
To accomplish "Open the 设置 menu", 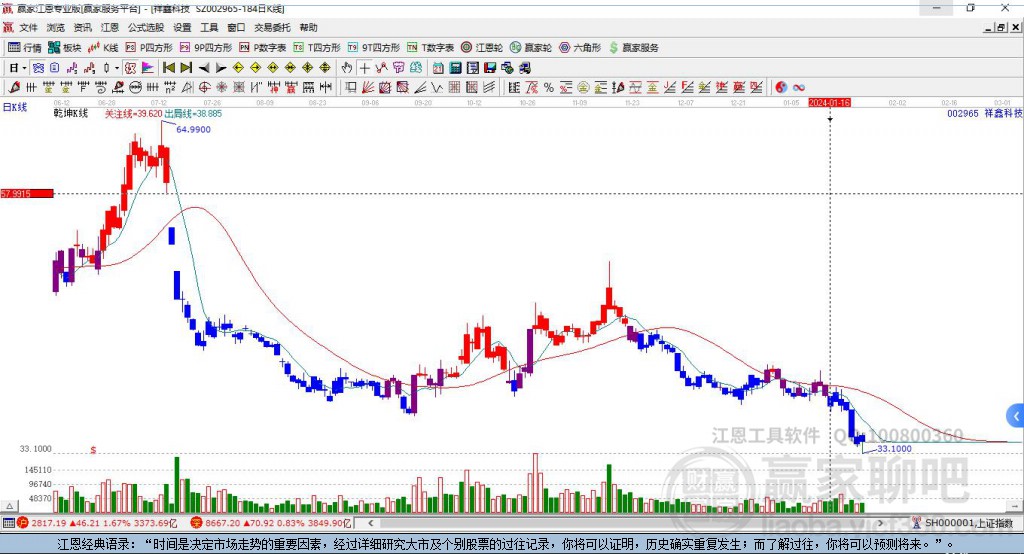I will point(182,27).
